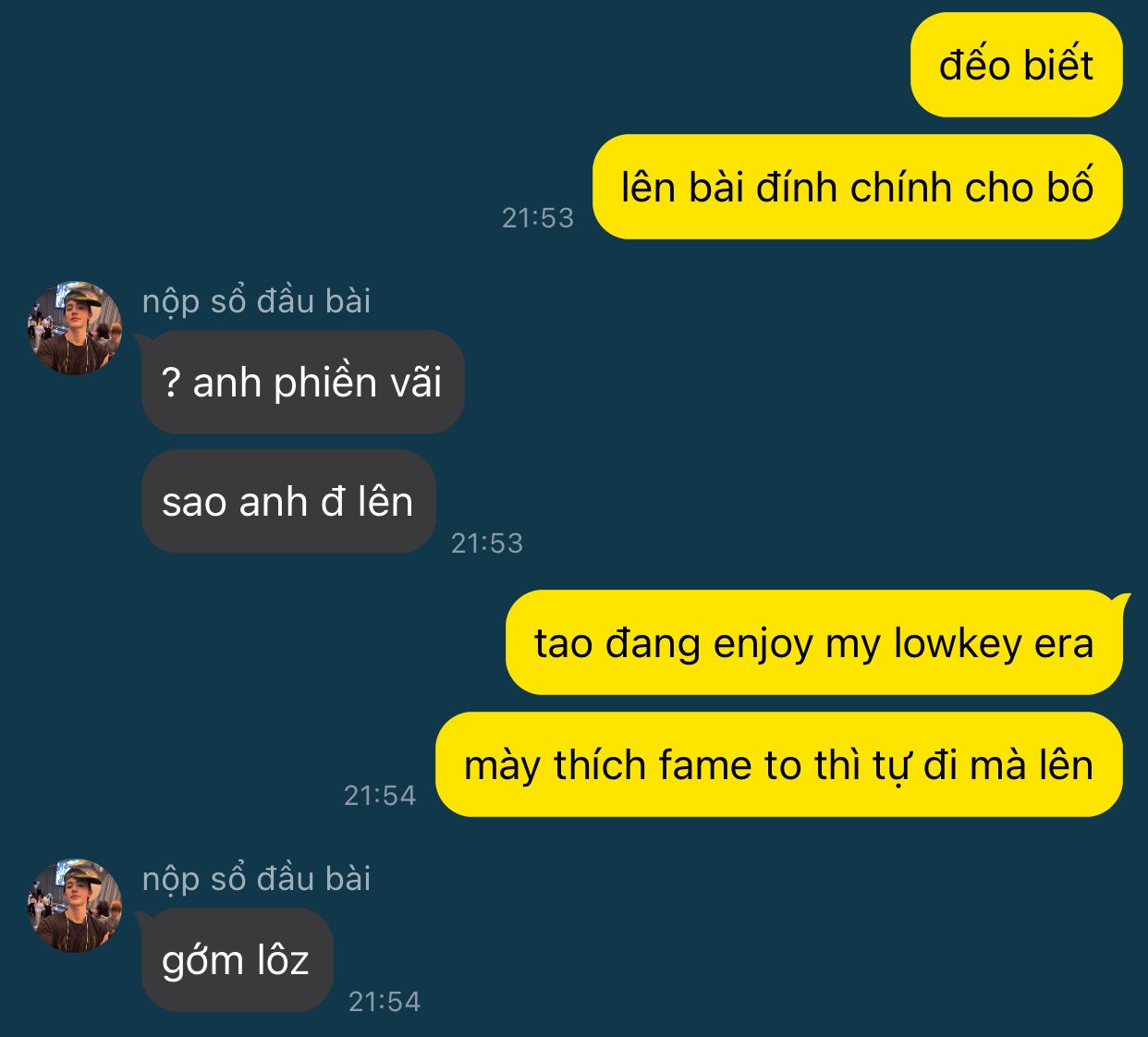Select the "đéo biết" message bubble
1148x1037 pixels.
click(x=1016, y=65)
